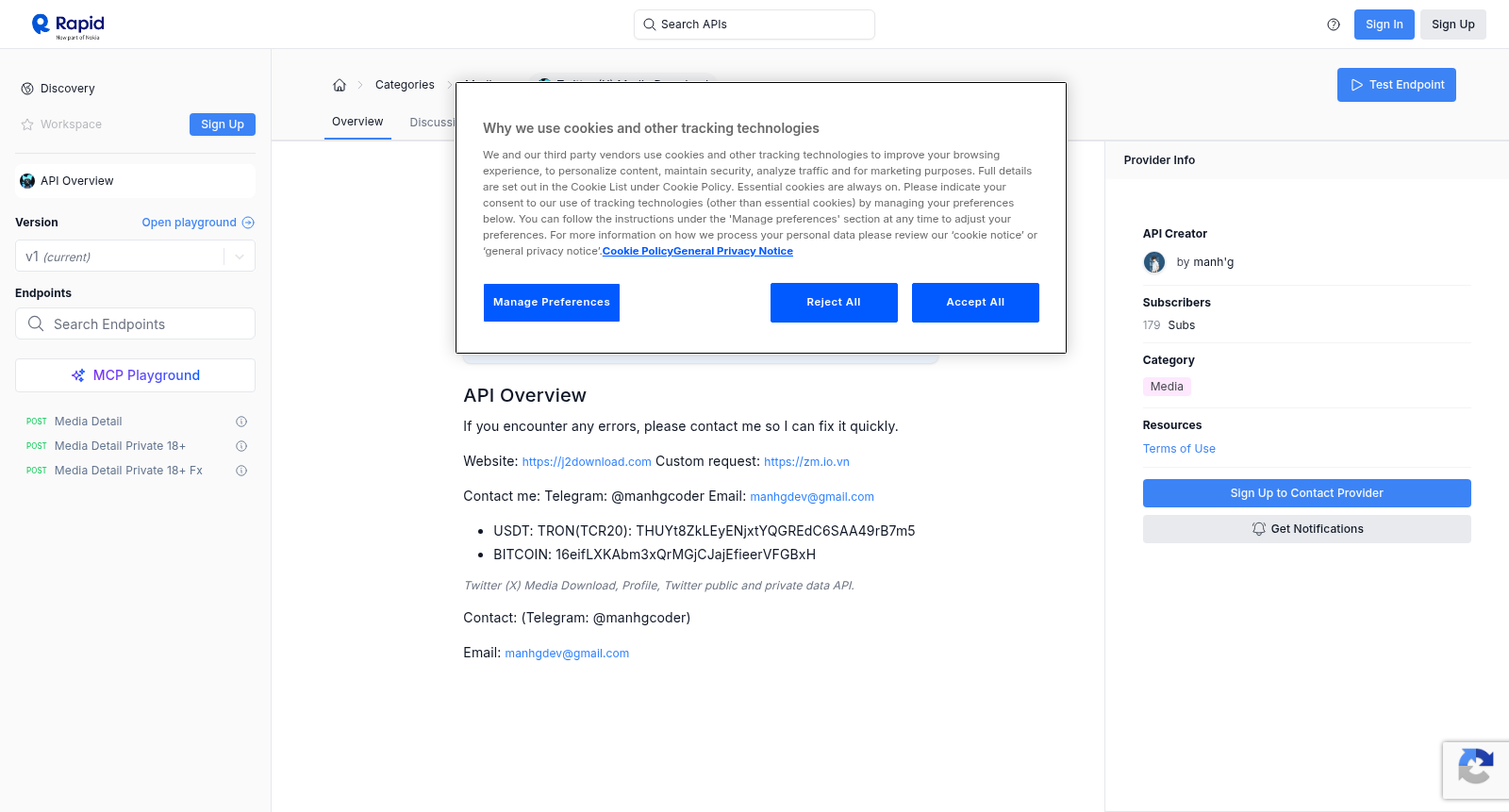Image resolution: width=1509 pixels, height=812 pixels.
Task: Click the API Overview heading
Action: pyautogui.click(x=524, y=396)
